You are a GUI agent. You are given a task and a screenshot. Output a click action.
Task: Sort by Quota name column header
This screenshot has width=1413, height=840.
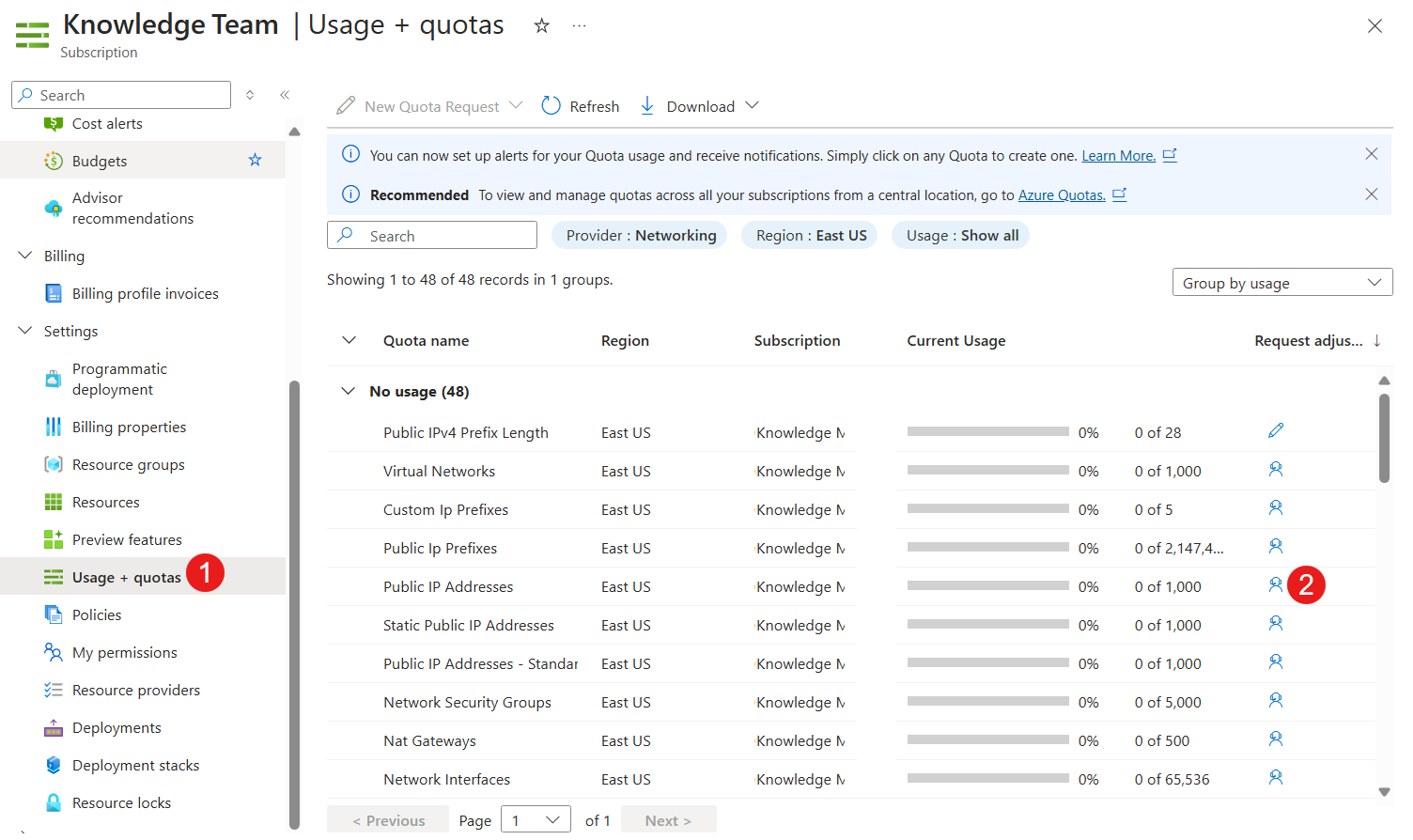[x=426, y=340]
